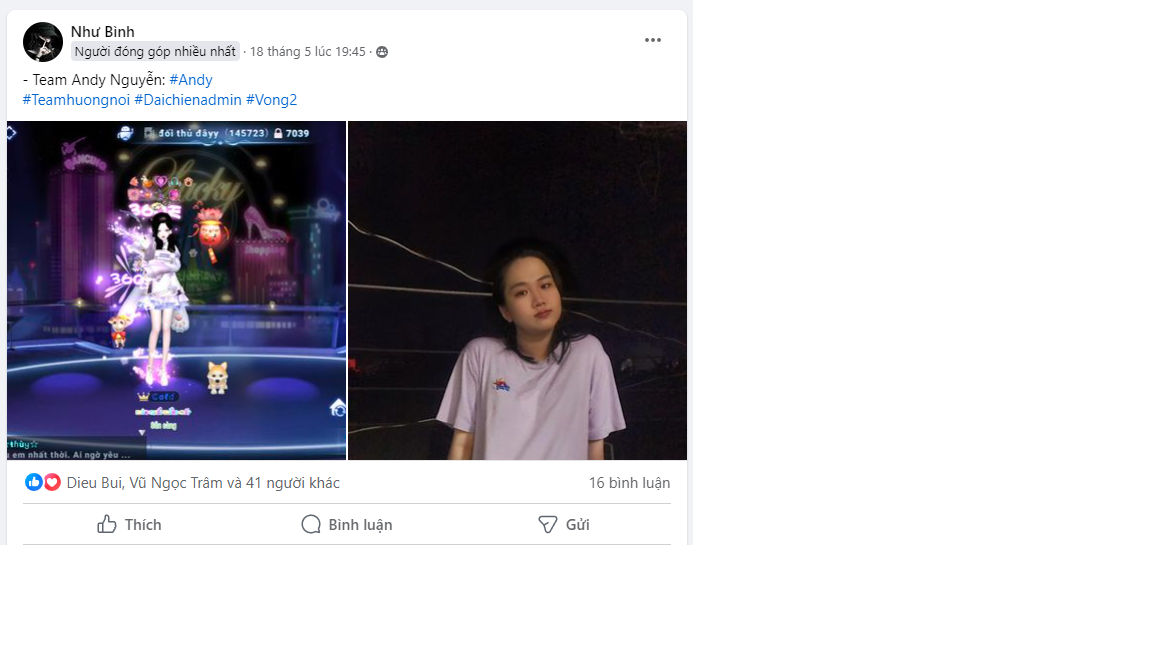Screen dimensions: 1152x648
Task: Open the #Daichienadmin hashtag
Action: [x=188, y=100]
